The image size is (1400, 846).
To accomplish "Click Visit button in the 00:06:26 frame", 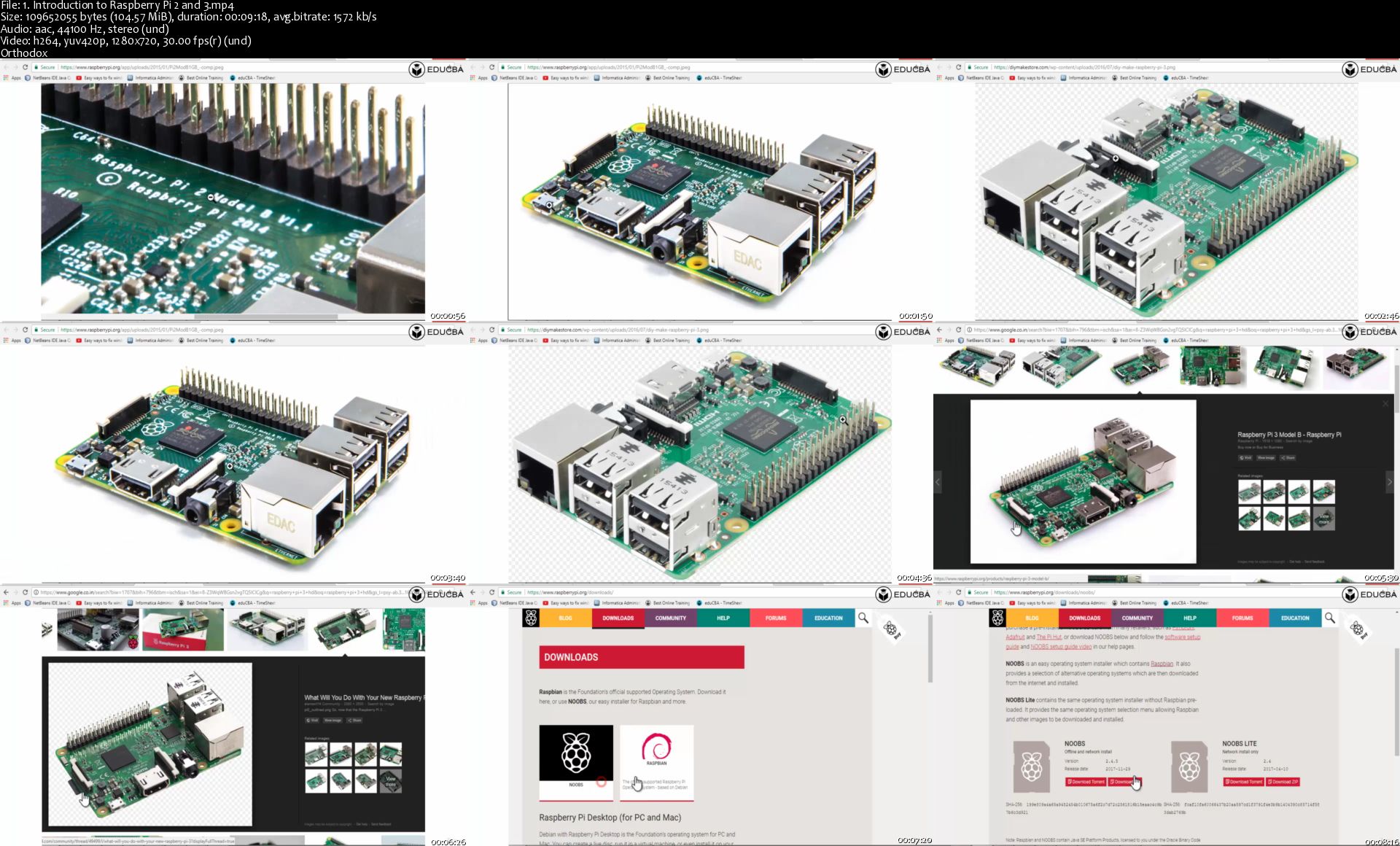I will (312, 720).
